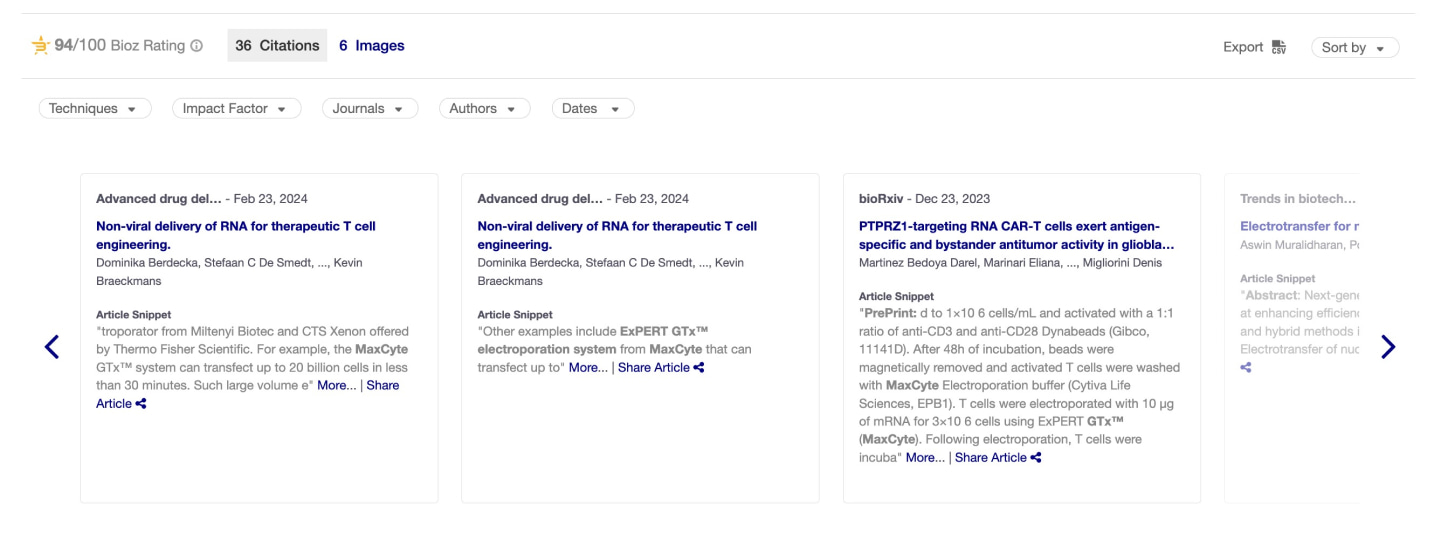The image size is (1434, 543).
Task: Click the Bioz star rating icon
Action: click(40, 45)
